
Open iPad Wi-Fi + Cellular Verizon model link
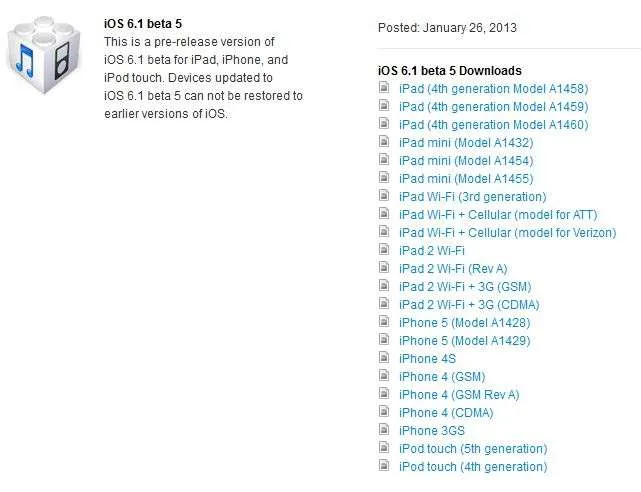pyautogui.click(x=507, y=233)
